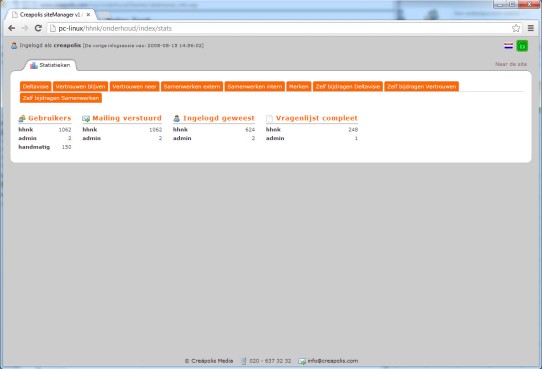Choose the Merken button
This screenshot has height=369, width=542.
click(299, 86)
